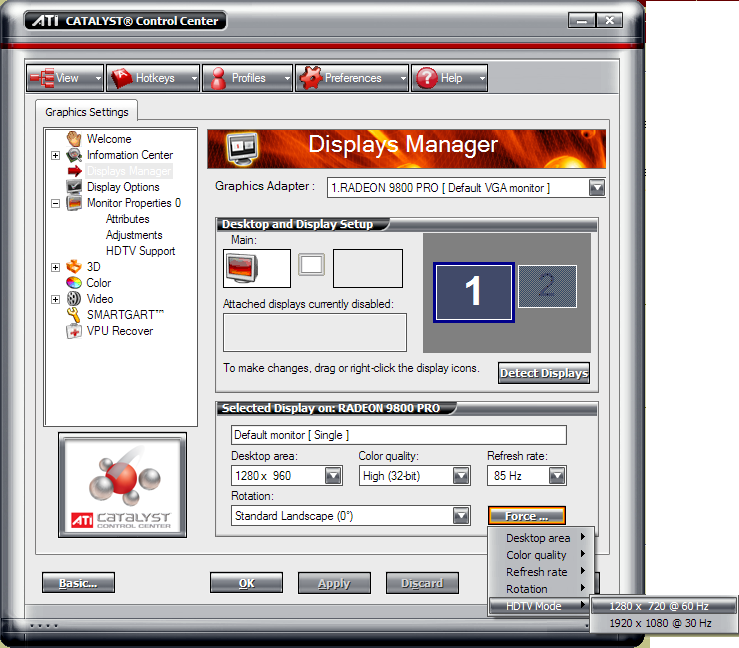Open the Rotation submenu
The width and height of the screenshot is (739, 648).
[x=541, y=589]
